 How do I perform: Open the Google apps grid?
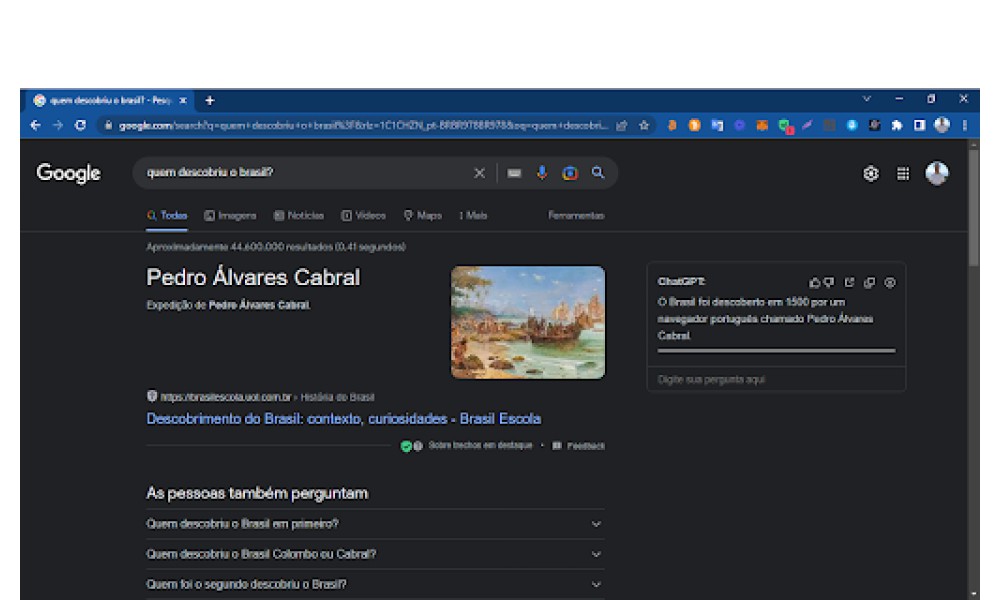pyautogui.click(x=903, y=173)
